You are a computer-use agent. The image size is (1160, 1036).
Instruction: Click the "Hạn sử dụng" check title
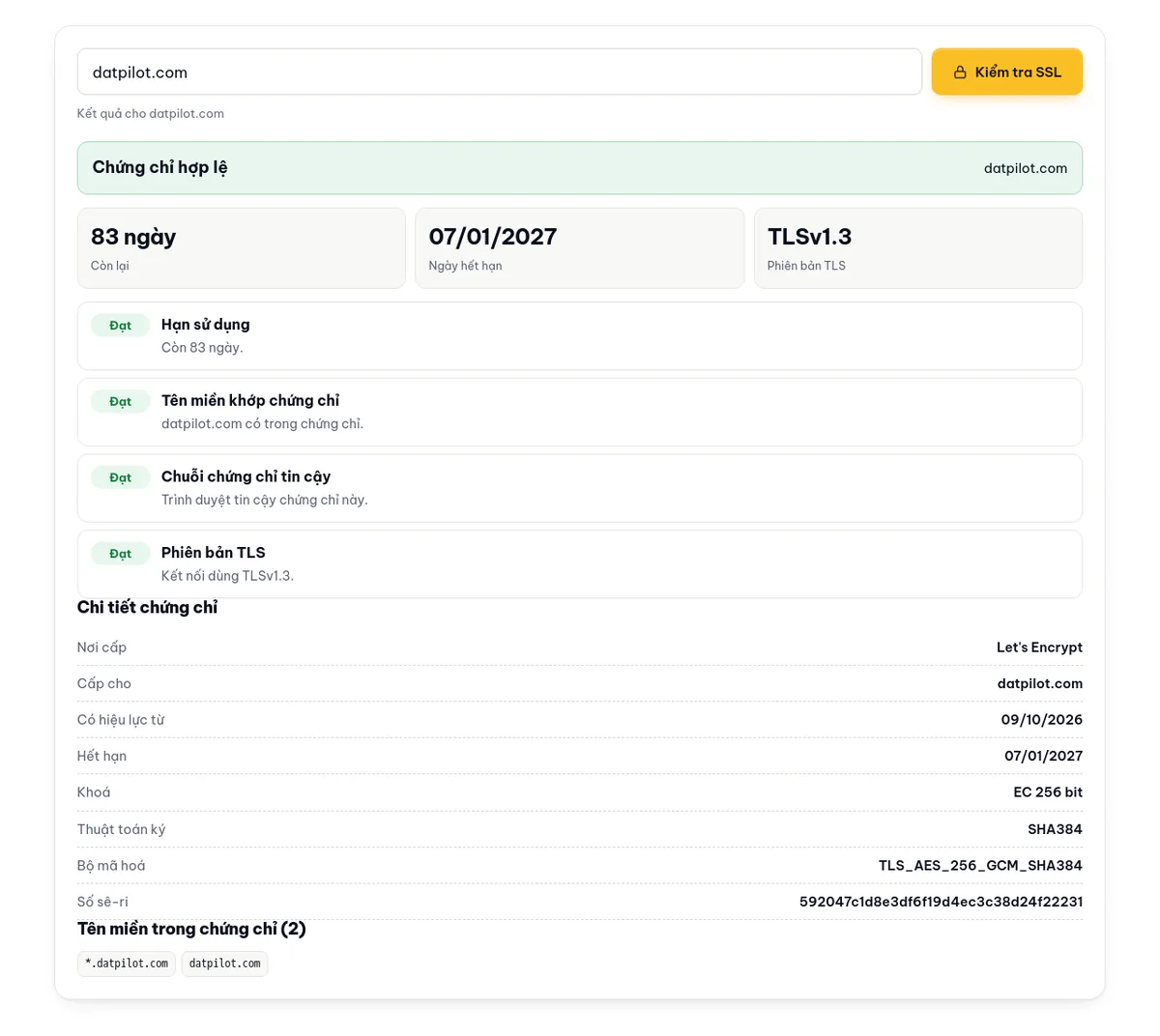(x=206, y=325)
